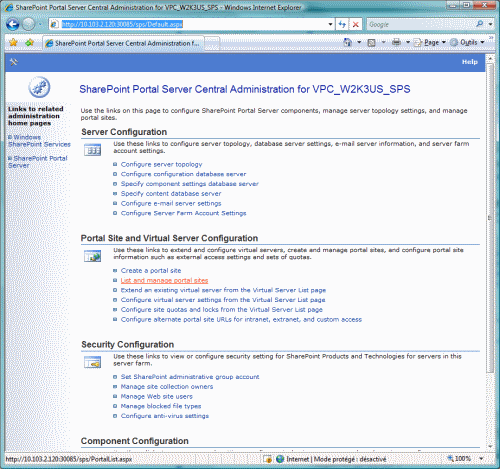Click the 100% zoom level text
Viewport: 500px width, 469px height.
point(463,459)
